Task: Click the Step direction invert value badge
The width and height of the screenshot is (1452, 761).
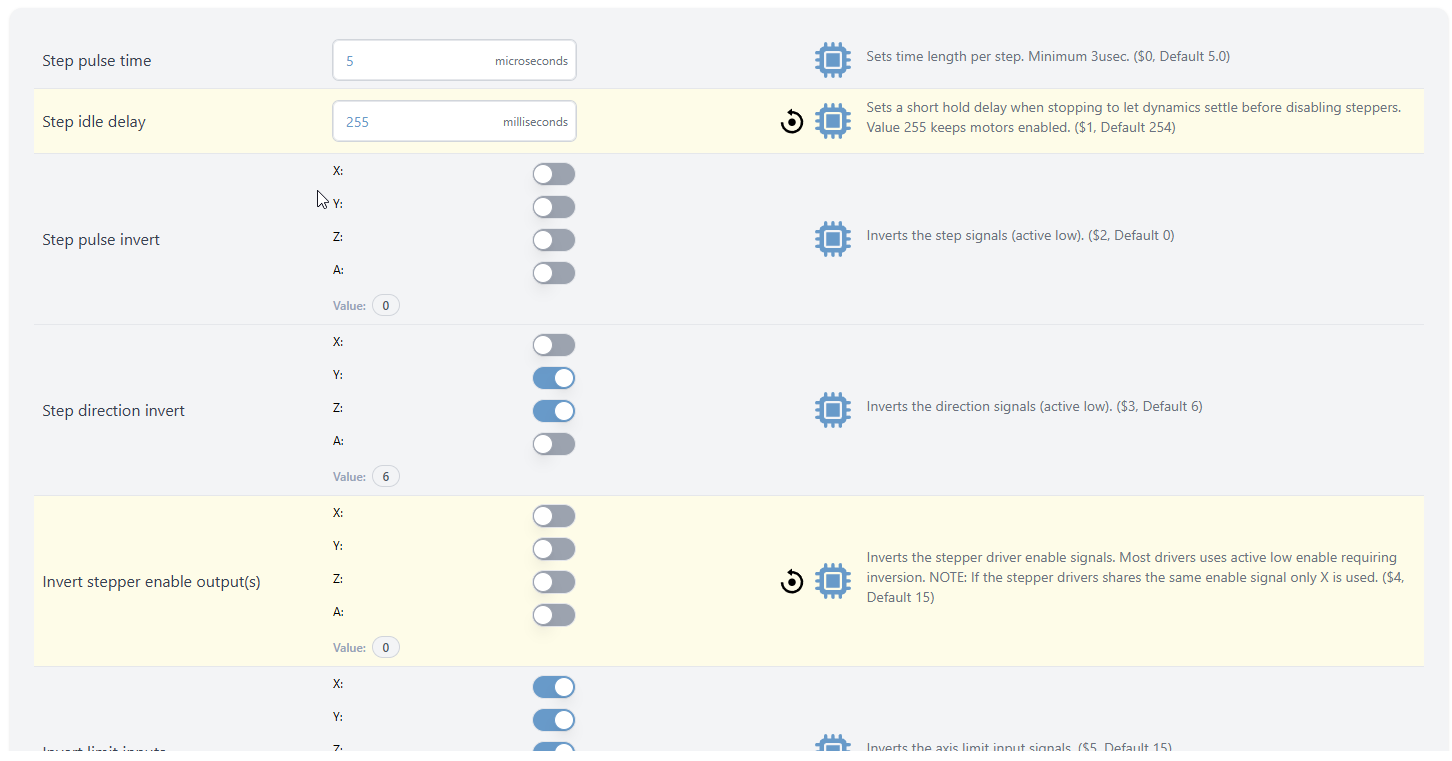Action: [x=385, y=477]
